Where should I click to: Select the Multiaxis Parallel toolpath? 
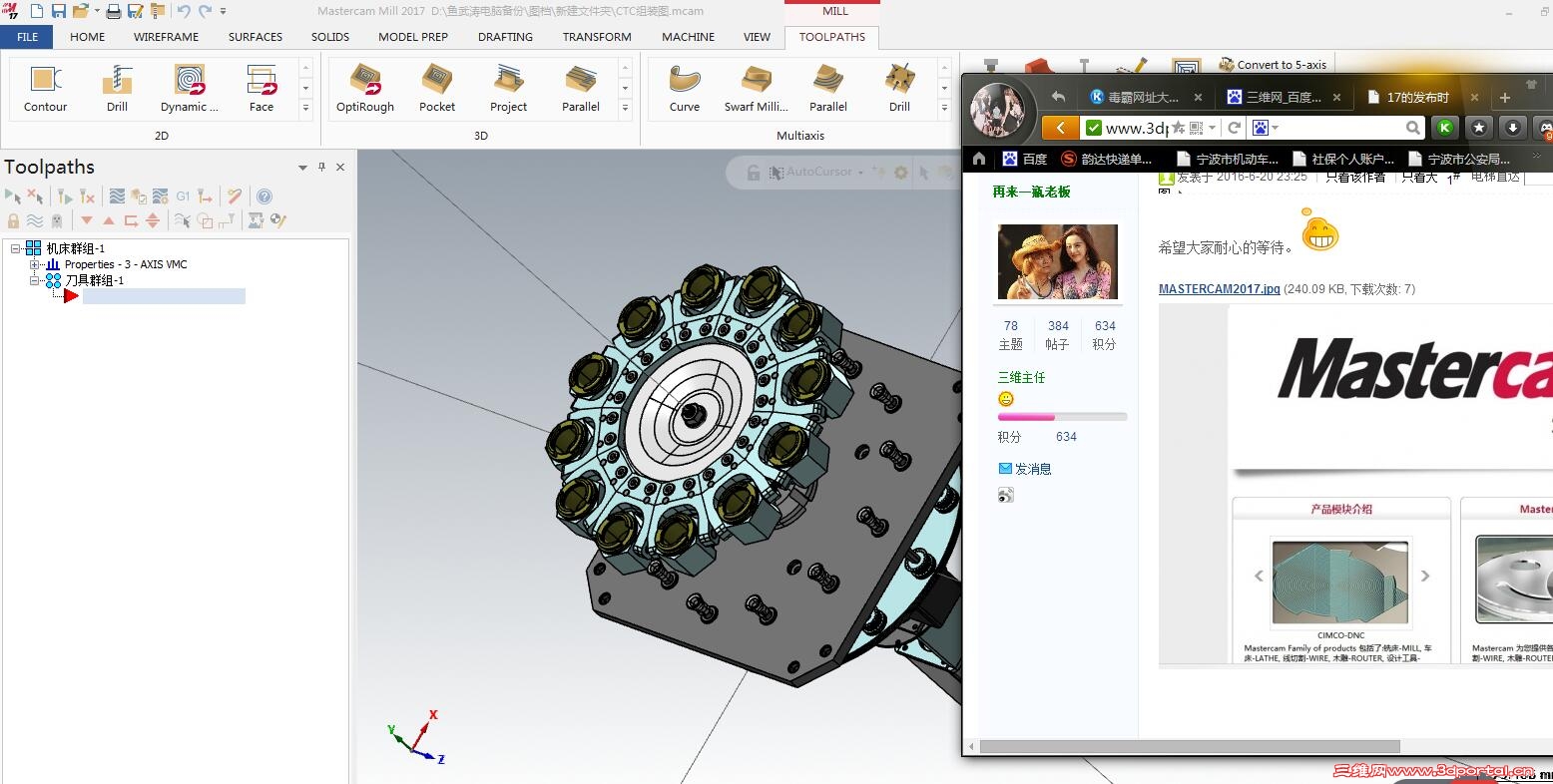point(828,88)
